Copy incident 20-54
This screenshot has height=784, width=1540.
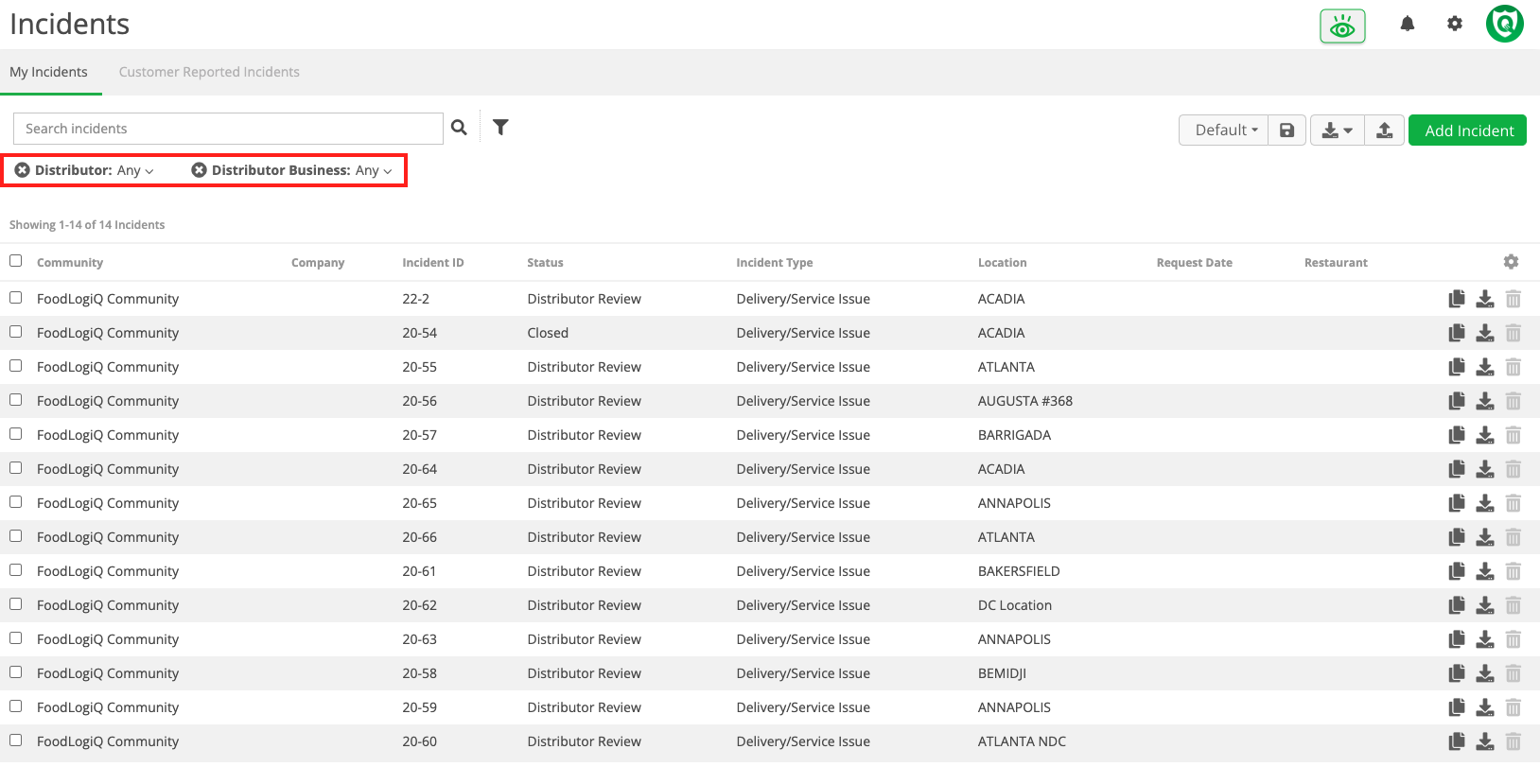pyautogui.click(x=1457, y=333)
